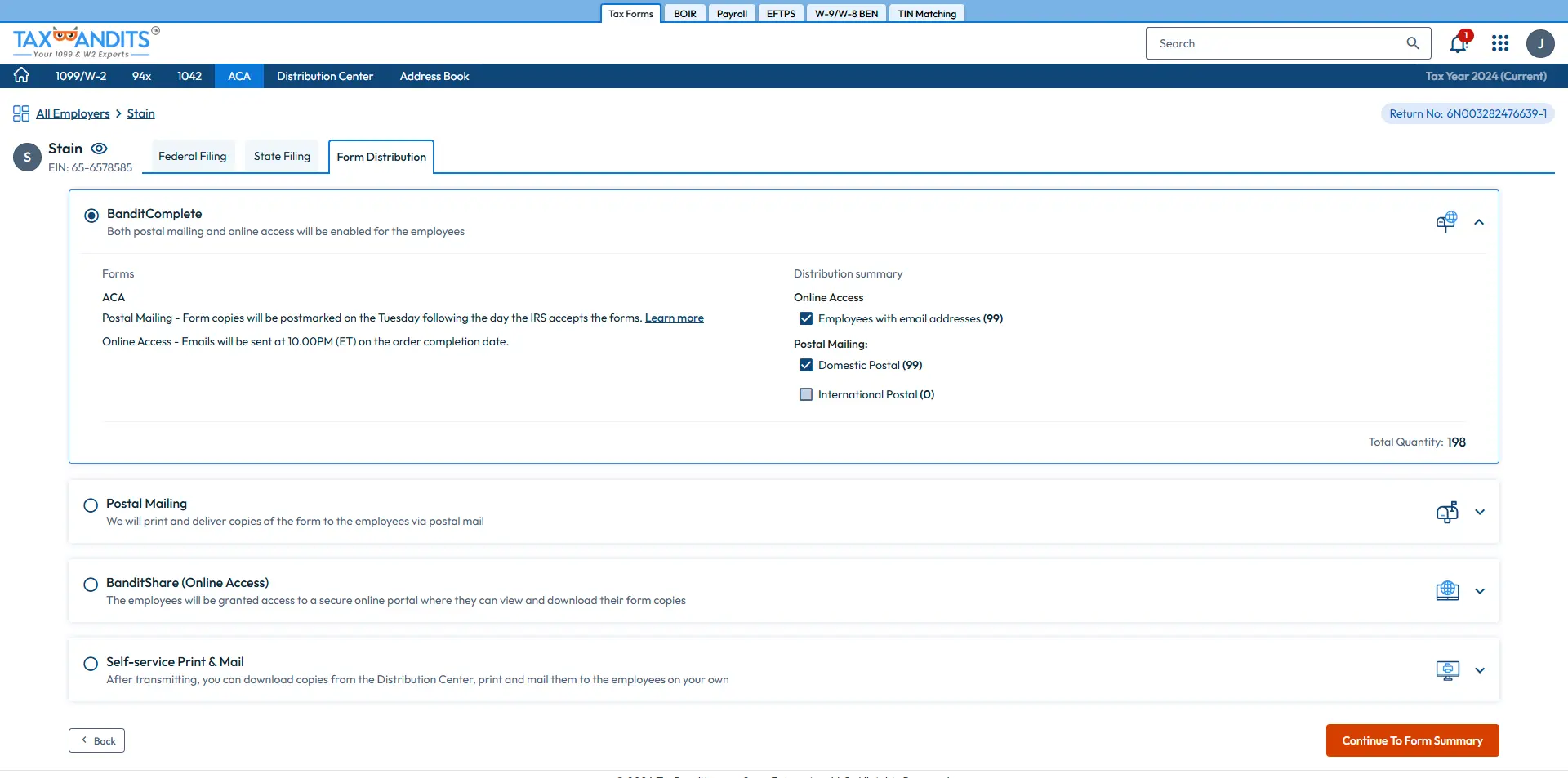The image size is (1568, 778).
Task: Check the International Postal checkbox
Action: pyautogui.click(x=806, y=394)
